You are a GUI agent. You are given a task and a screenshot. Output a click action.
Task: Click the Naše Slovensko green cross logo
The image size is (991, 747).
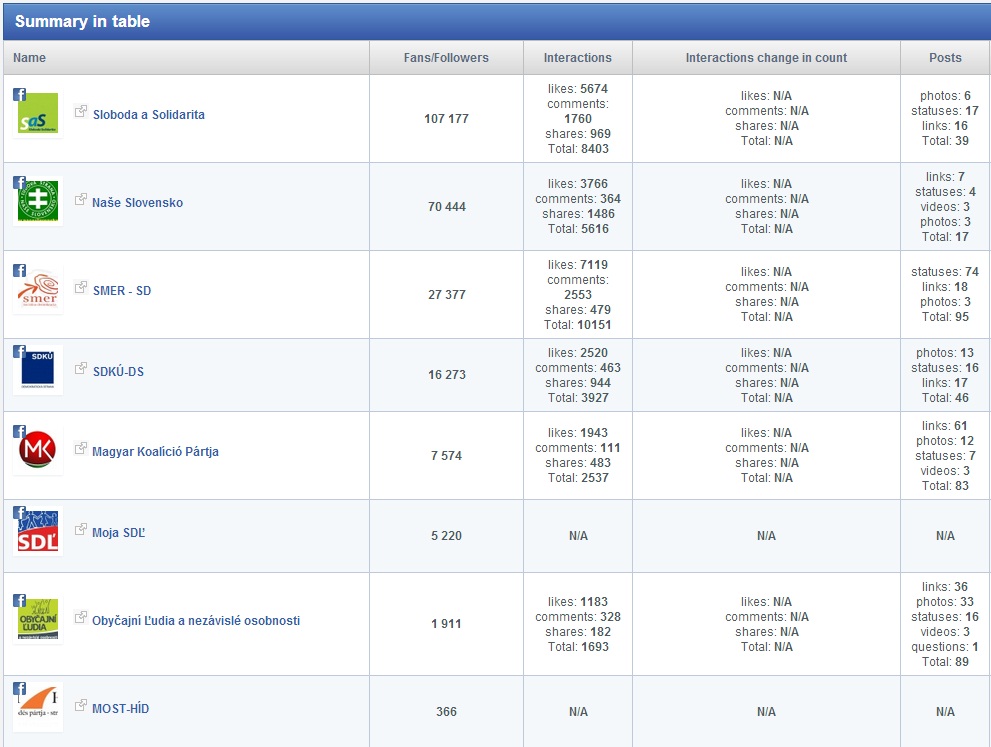tap(38, 201)
